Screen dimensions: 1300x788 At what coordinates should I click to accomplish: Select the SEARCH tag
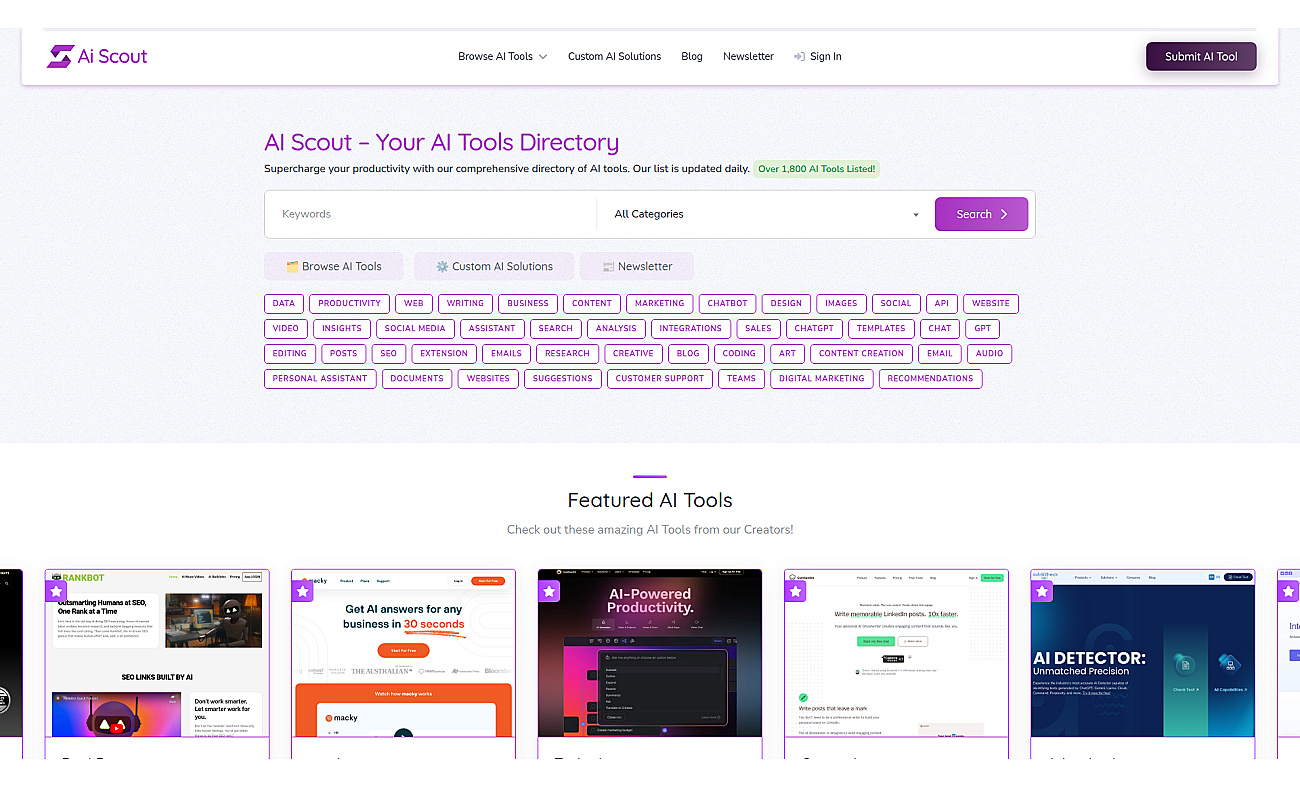pos(556,328)
